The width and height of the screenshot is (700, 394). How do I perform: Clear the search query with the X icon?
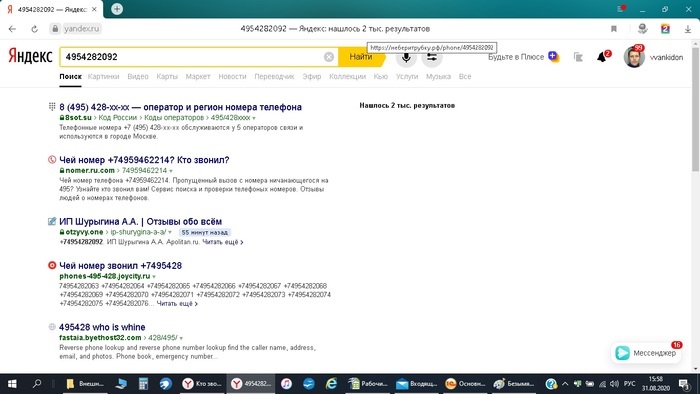tap(329, 57)
